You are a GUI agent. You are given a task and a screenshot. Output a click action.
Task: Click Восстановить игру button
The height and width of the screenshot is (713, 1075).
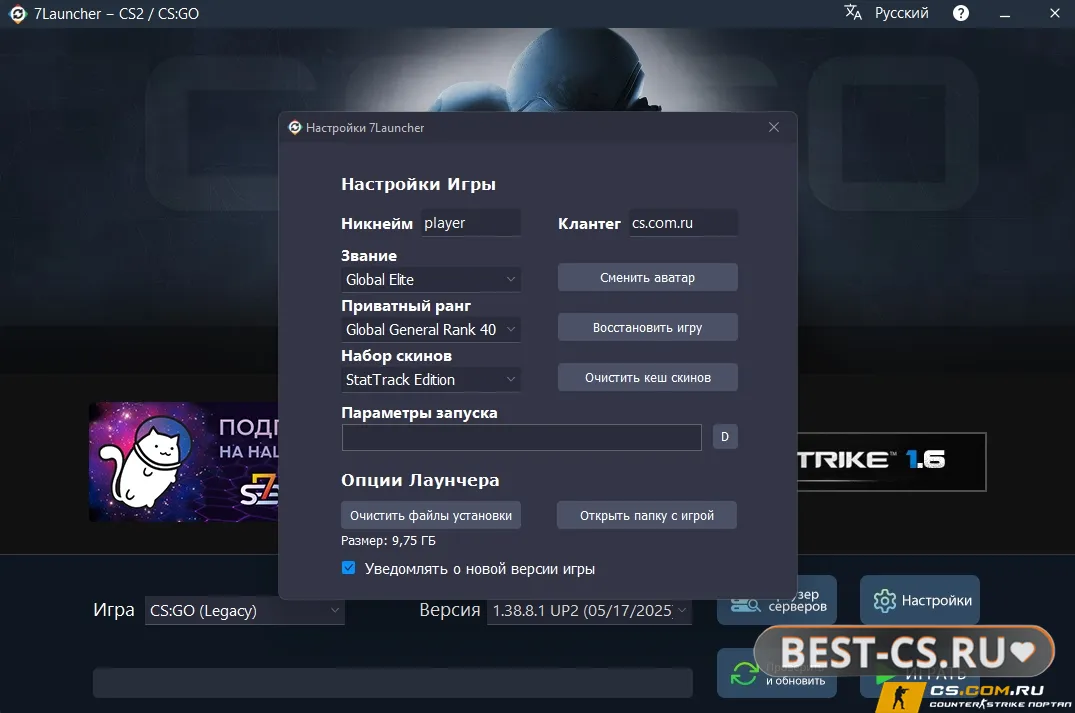(x=647, y=328)
